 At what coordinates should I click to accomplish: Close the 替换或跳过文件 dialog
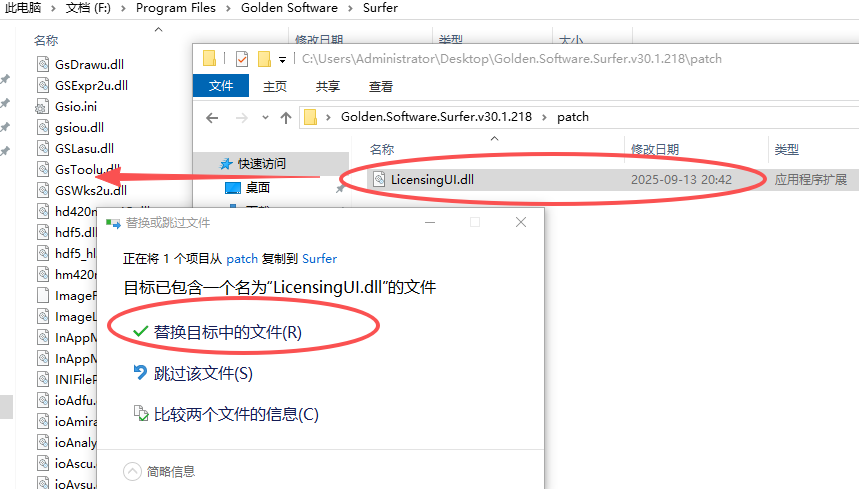pyautogui.click(x=521, y=222)
